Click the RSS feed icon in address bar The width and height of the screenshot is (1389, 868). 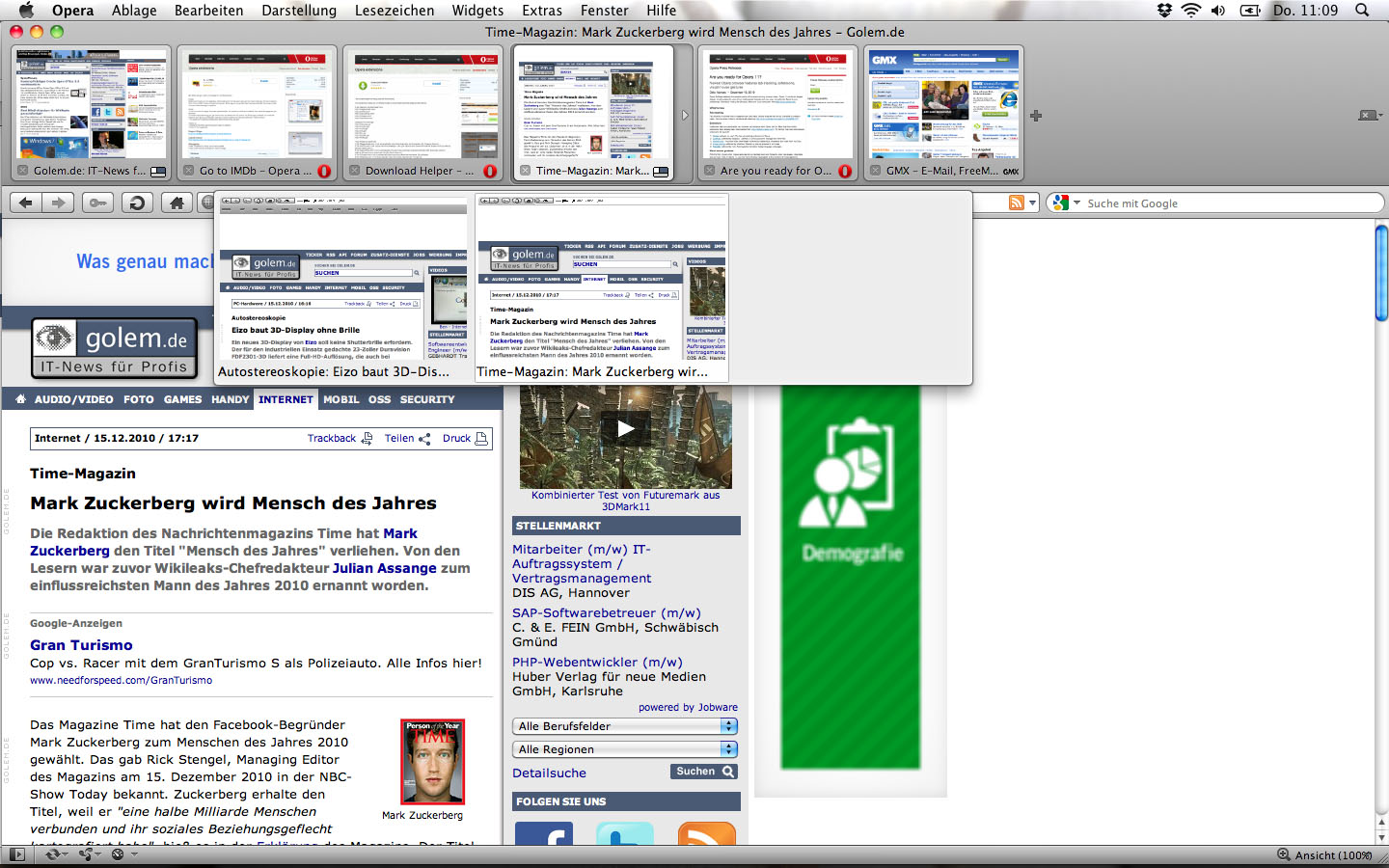click(x=1016, y=203)
